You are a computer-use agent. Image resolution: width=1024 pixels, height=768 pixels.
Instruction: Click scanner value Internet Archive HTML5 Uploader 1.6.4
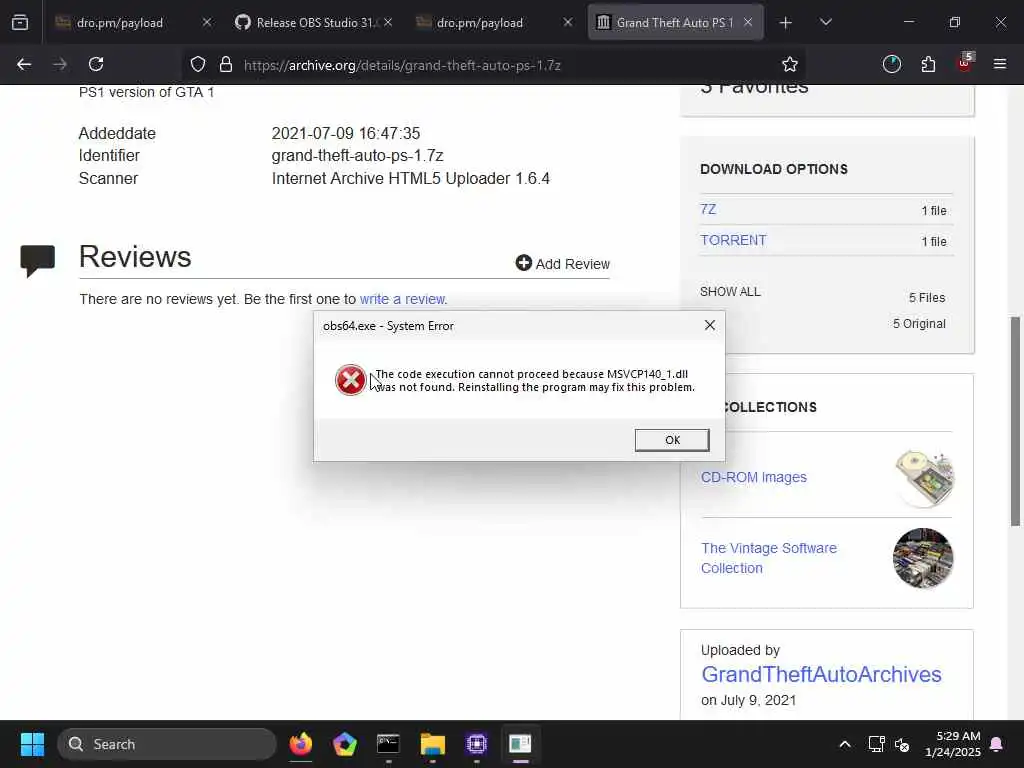pyautogui.click(x=411, y=178)
